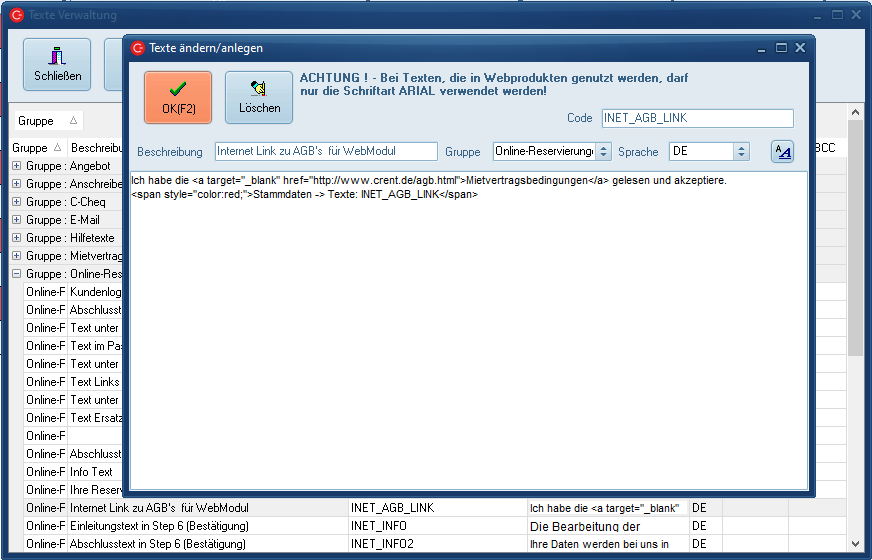Minimize the Texte ändern/anlegen dialog
The width and height of the screenshot is (872, 560).
click(763, 47)
